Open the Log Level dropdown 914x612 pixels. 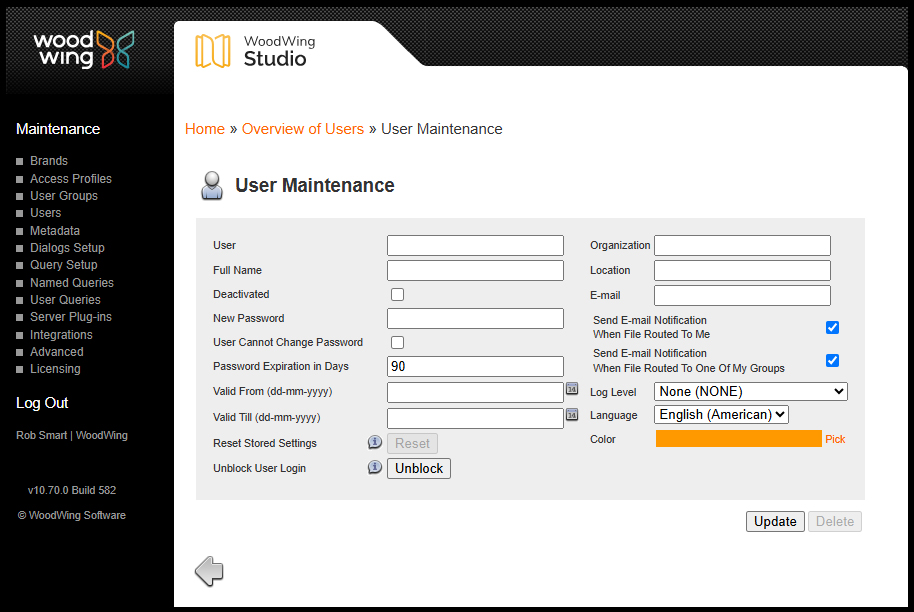[751, 392]
